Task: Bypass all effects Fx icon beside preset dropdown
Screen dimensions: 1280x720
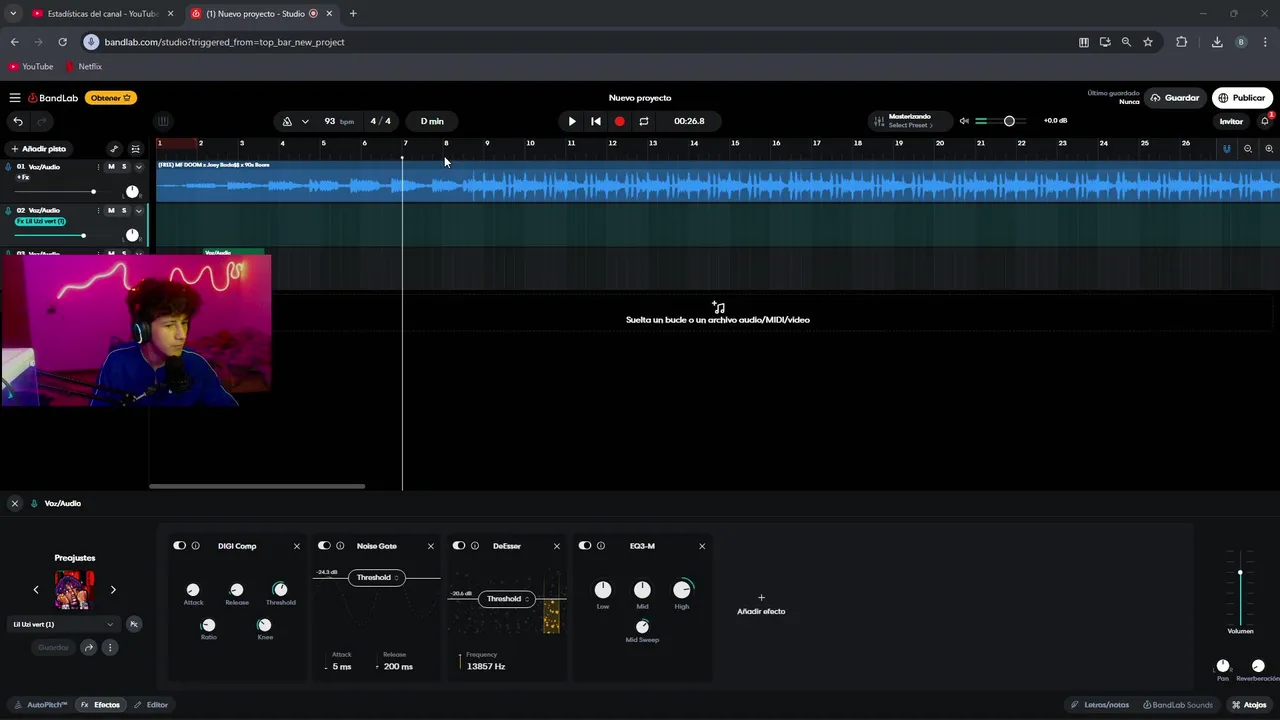Action: coord(134,624)
